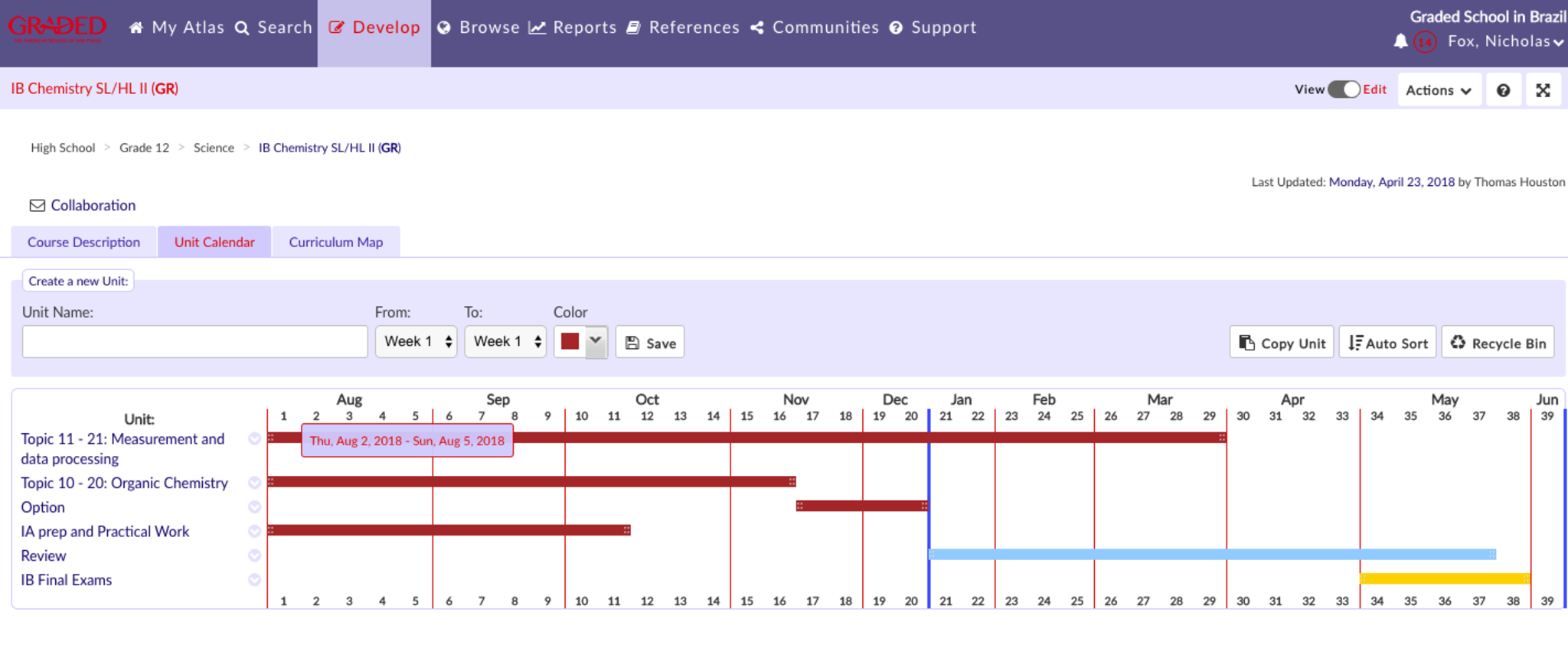The width and height of the screenshot is (1568, 648).
Task: Open the From week dropdown
Action: (x=416, y=341)
